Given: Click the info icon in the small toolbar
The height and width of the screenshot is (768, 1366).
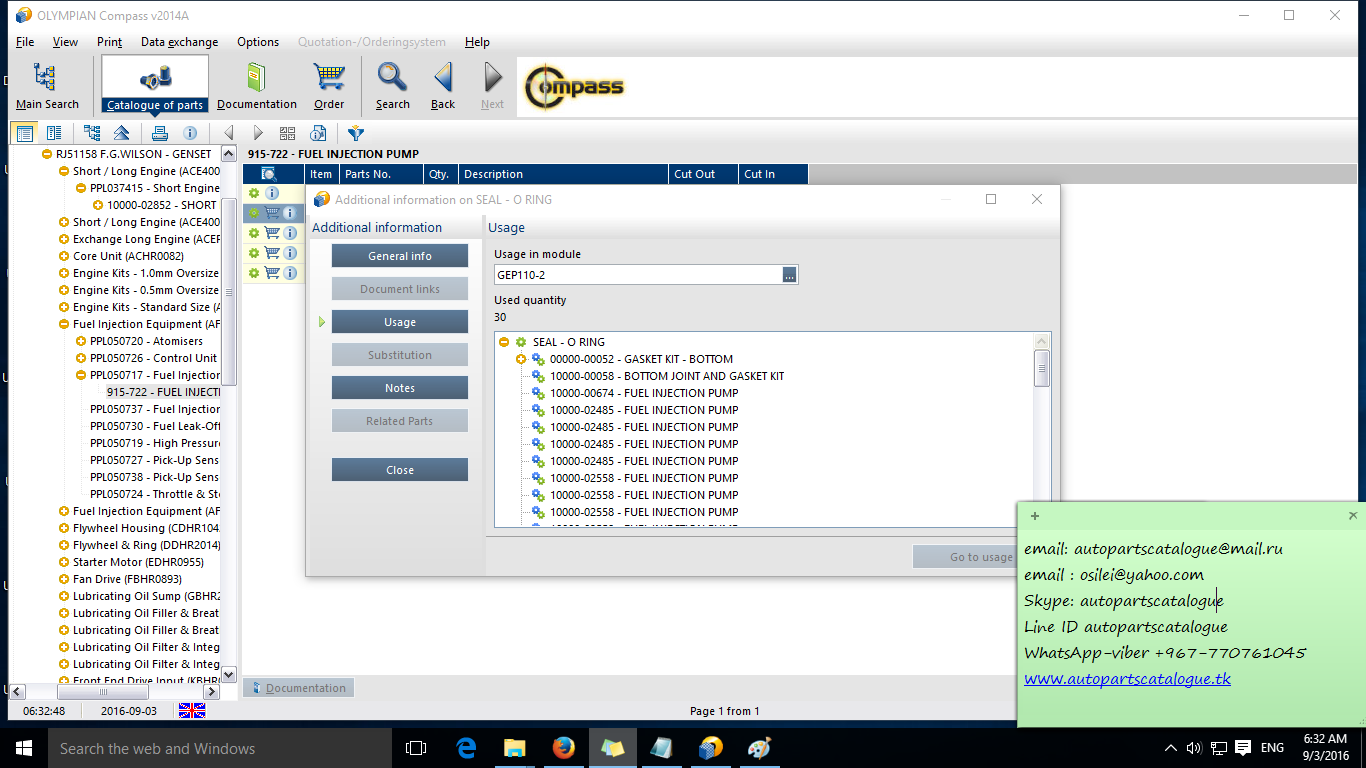Looking at the screenshot, I should 189,133.
